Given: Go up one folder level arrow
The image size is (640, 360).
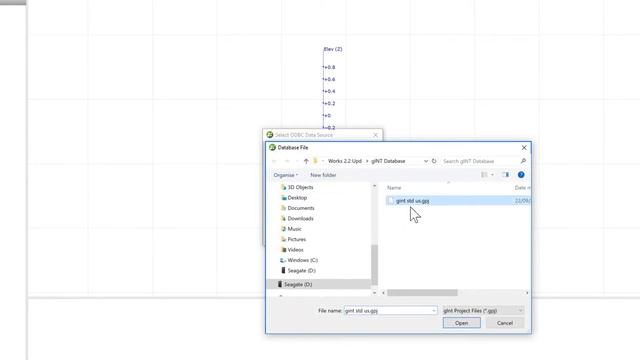Looking at the screenshot, I should pos(306,161).
